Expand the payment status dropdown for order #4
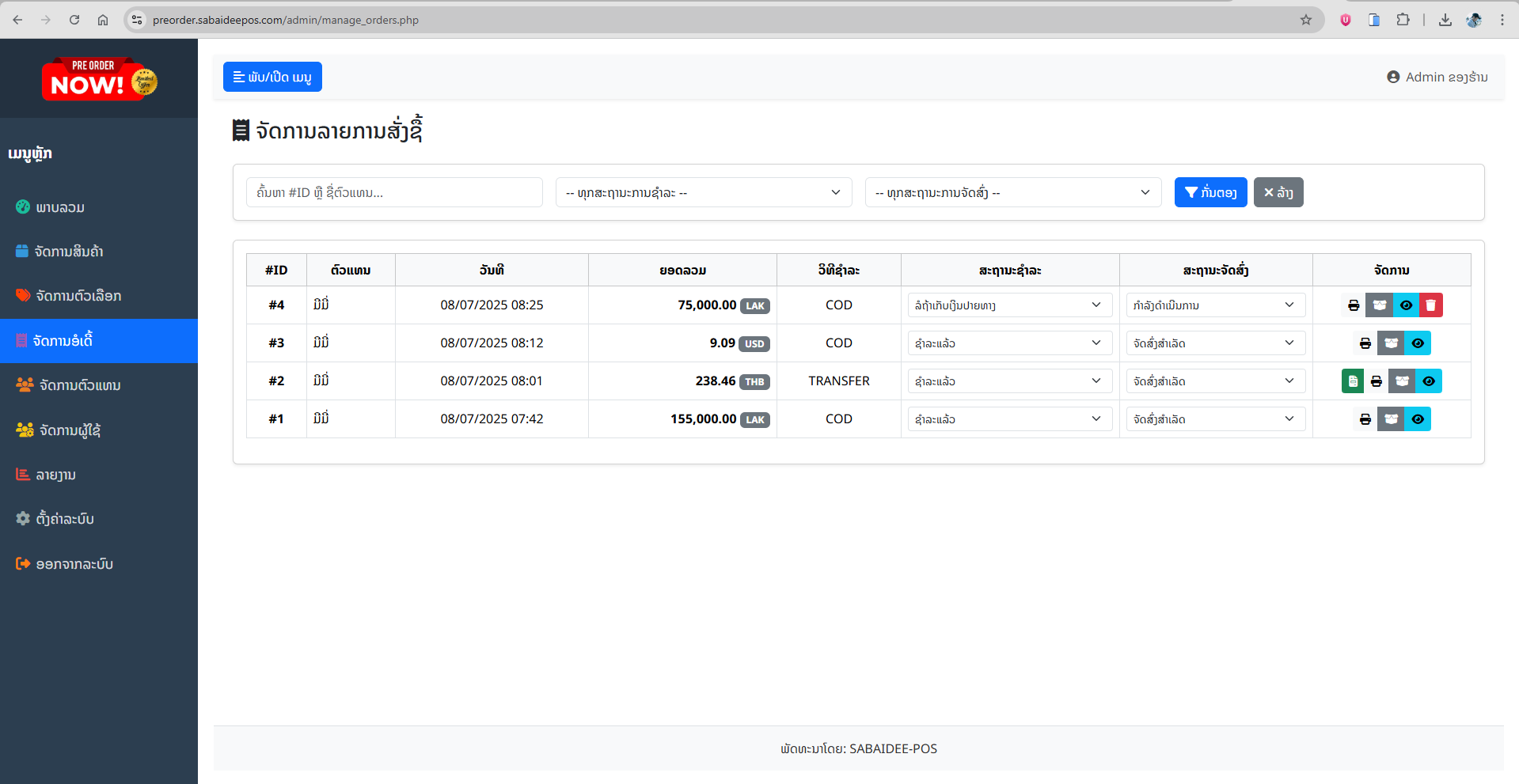1519x784 pixels. [x=1009, y=305]
